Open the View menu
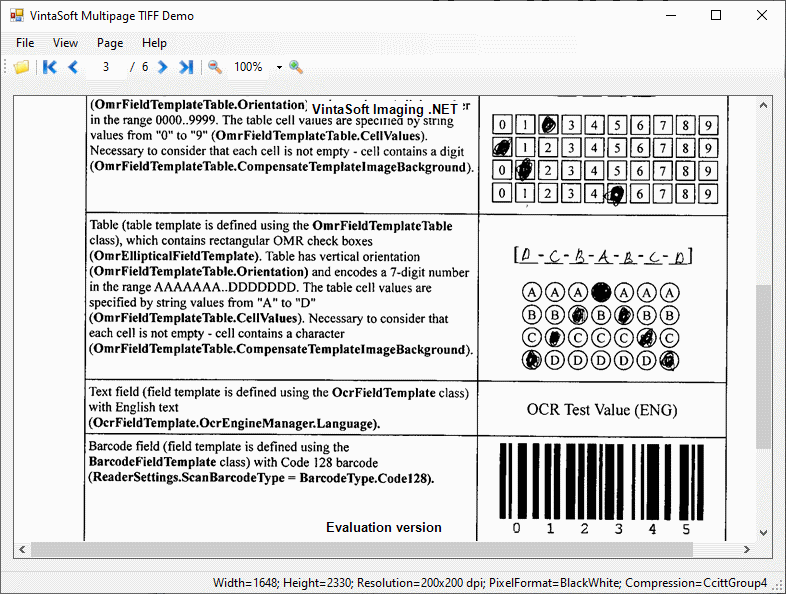 [65, 43]
